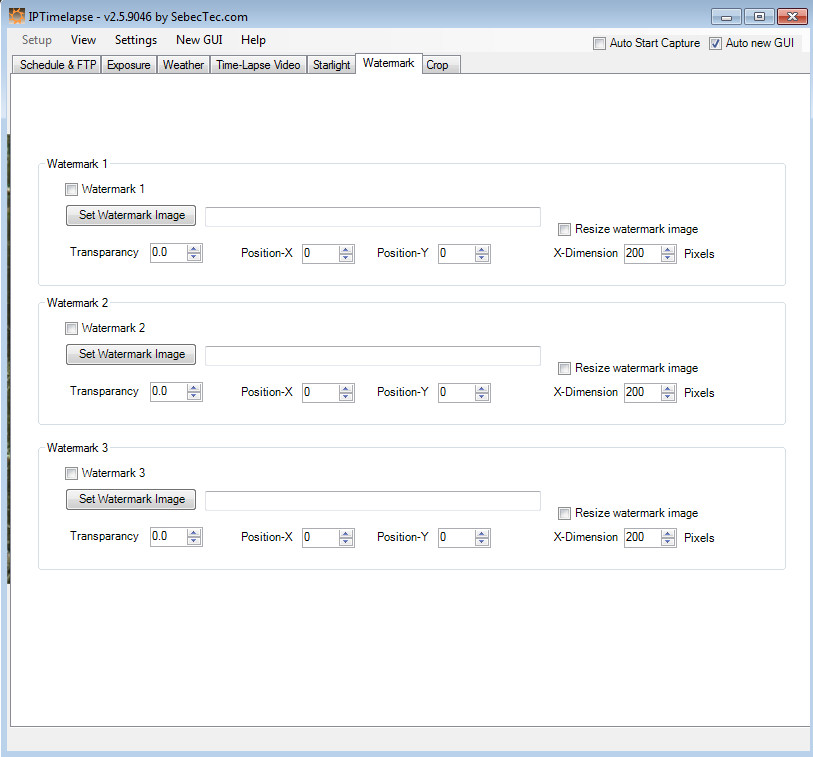813x757 pixels.
Task: Click Set Watermark Image for Watermark 2
Action: [131, 354]
